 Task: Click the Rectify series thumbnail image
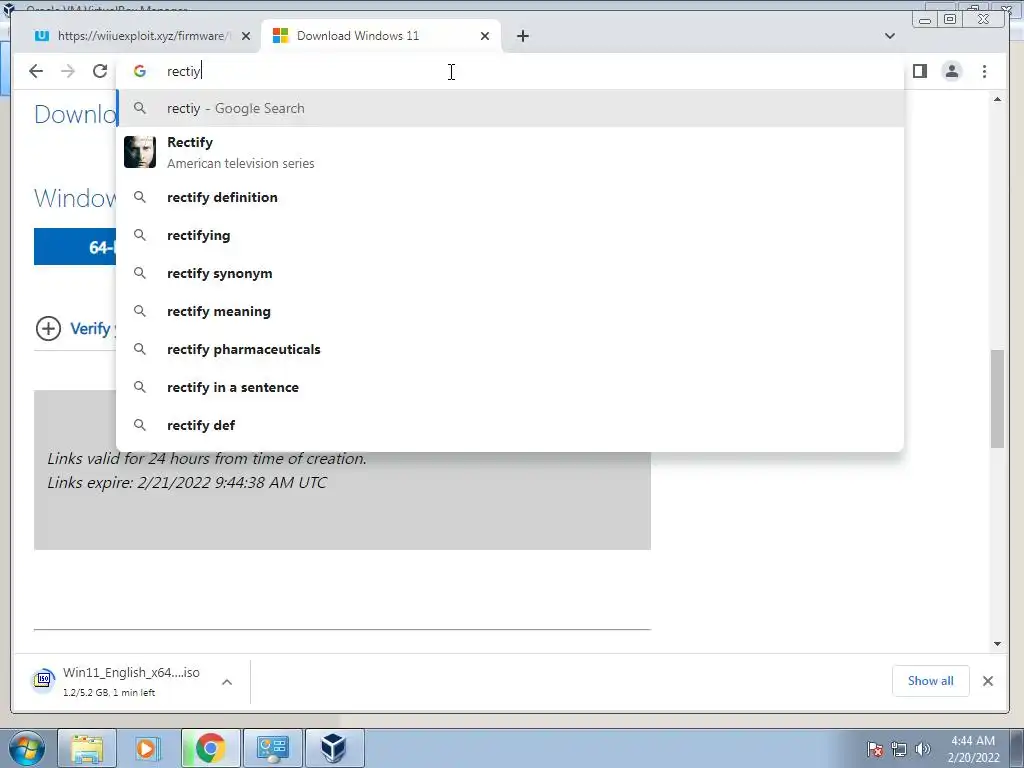[140, 152]
